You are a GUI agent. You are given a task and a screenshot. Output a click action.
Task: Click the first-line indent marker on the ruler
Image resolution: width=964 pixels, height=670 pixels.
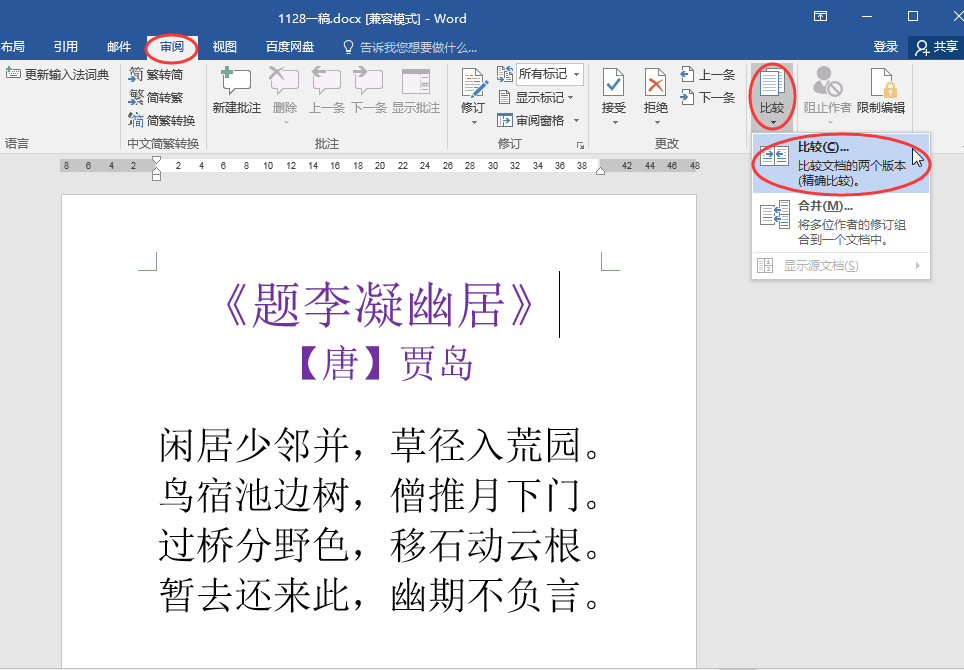pos(156,160)
